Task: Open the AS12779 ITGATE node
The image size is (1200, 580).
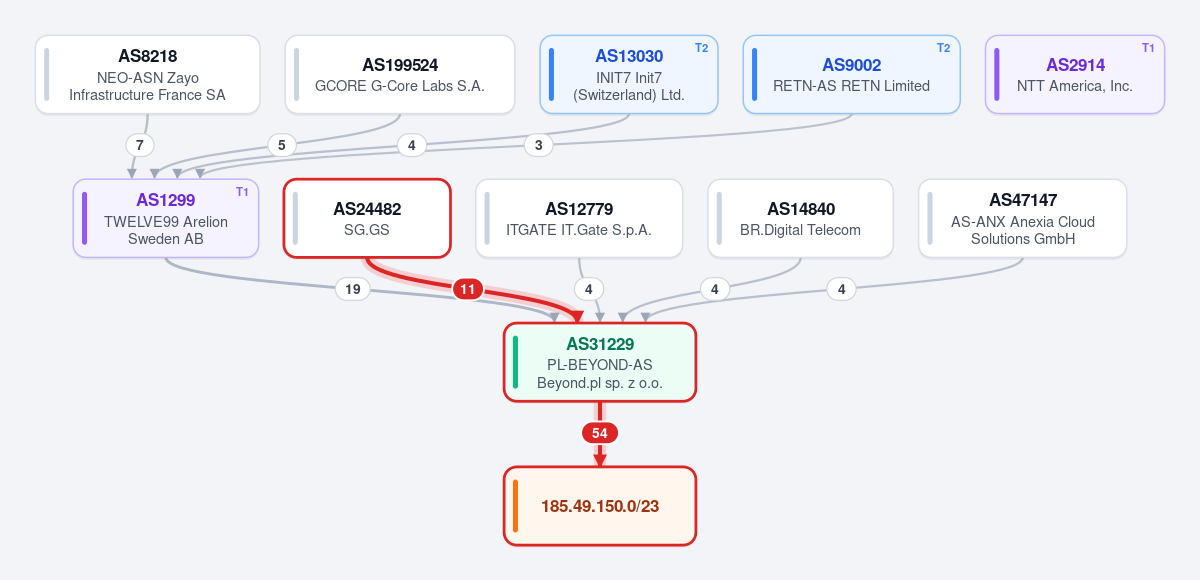Action: (579, 218)
